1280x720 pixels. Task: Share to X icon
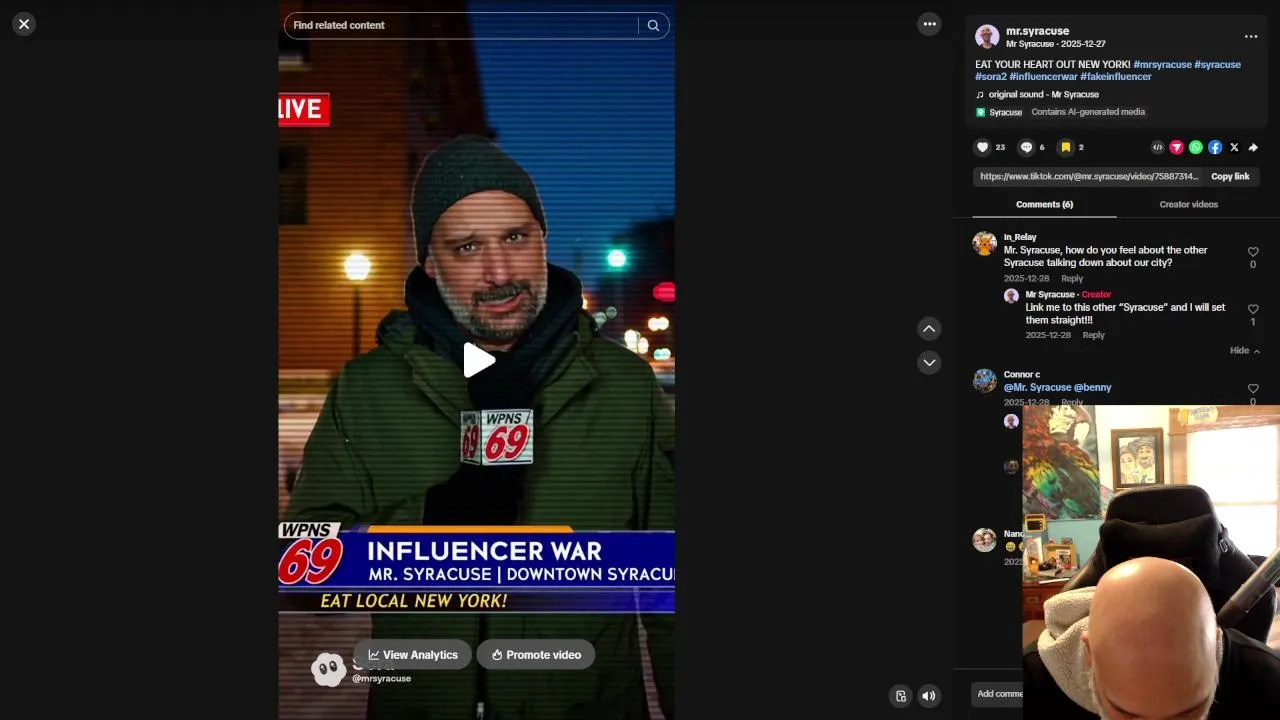click(x=1234, y=147)
